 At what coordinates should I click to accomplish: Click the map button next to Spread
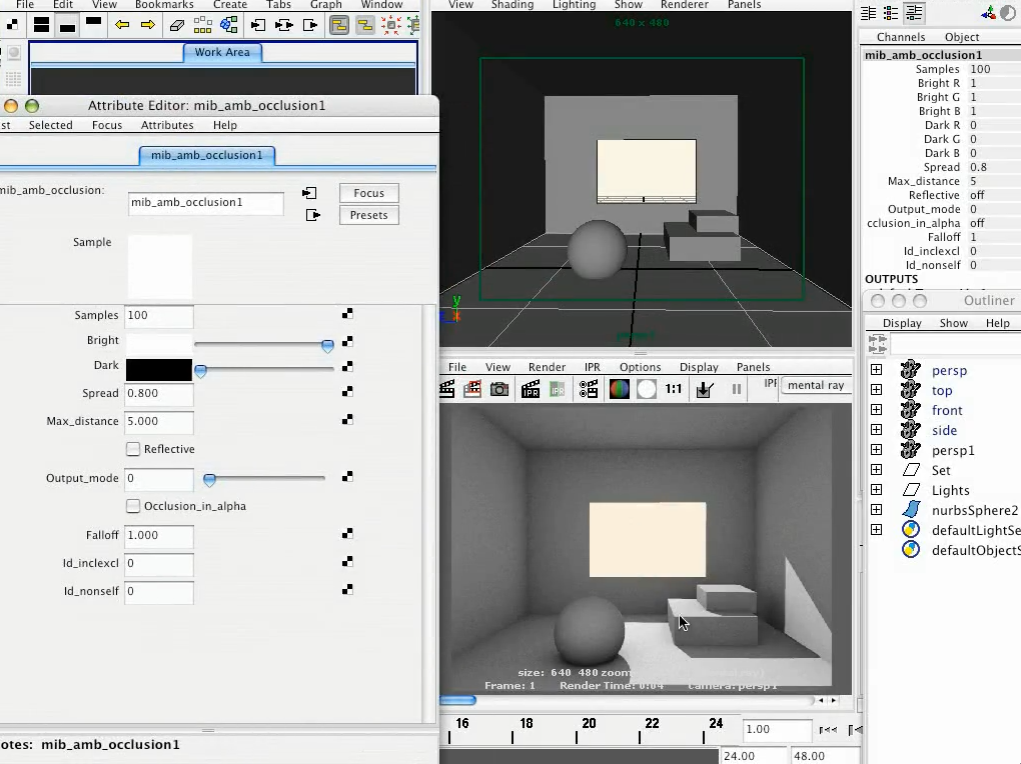pyautogui.click(x=347, y=391)
